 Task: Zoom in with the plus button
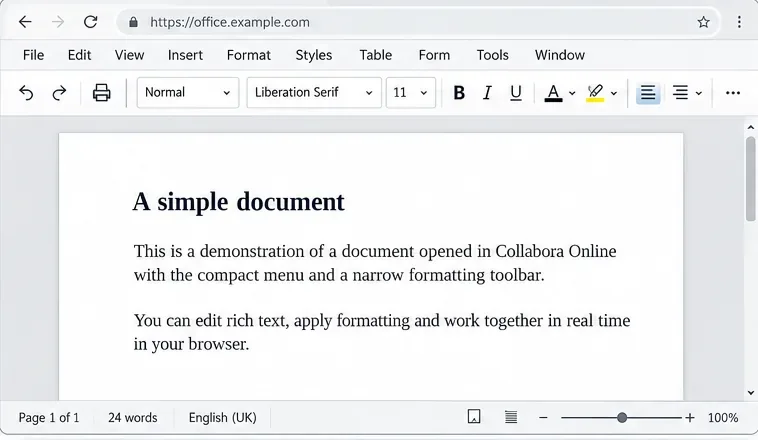(x=690, y=417)
